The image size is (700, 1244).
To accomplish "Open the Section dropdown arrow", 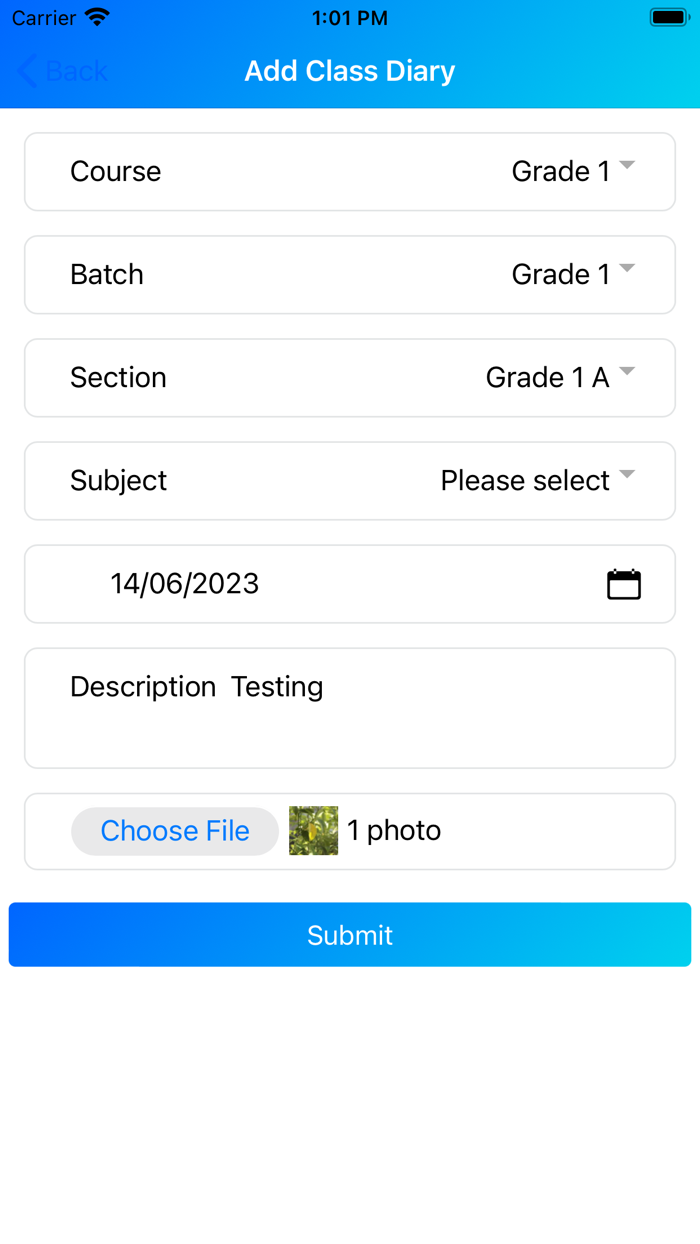I will (x=627, y=372).
